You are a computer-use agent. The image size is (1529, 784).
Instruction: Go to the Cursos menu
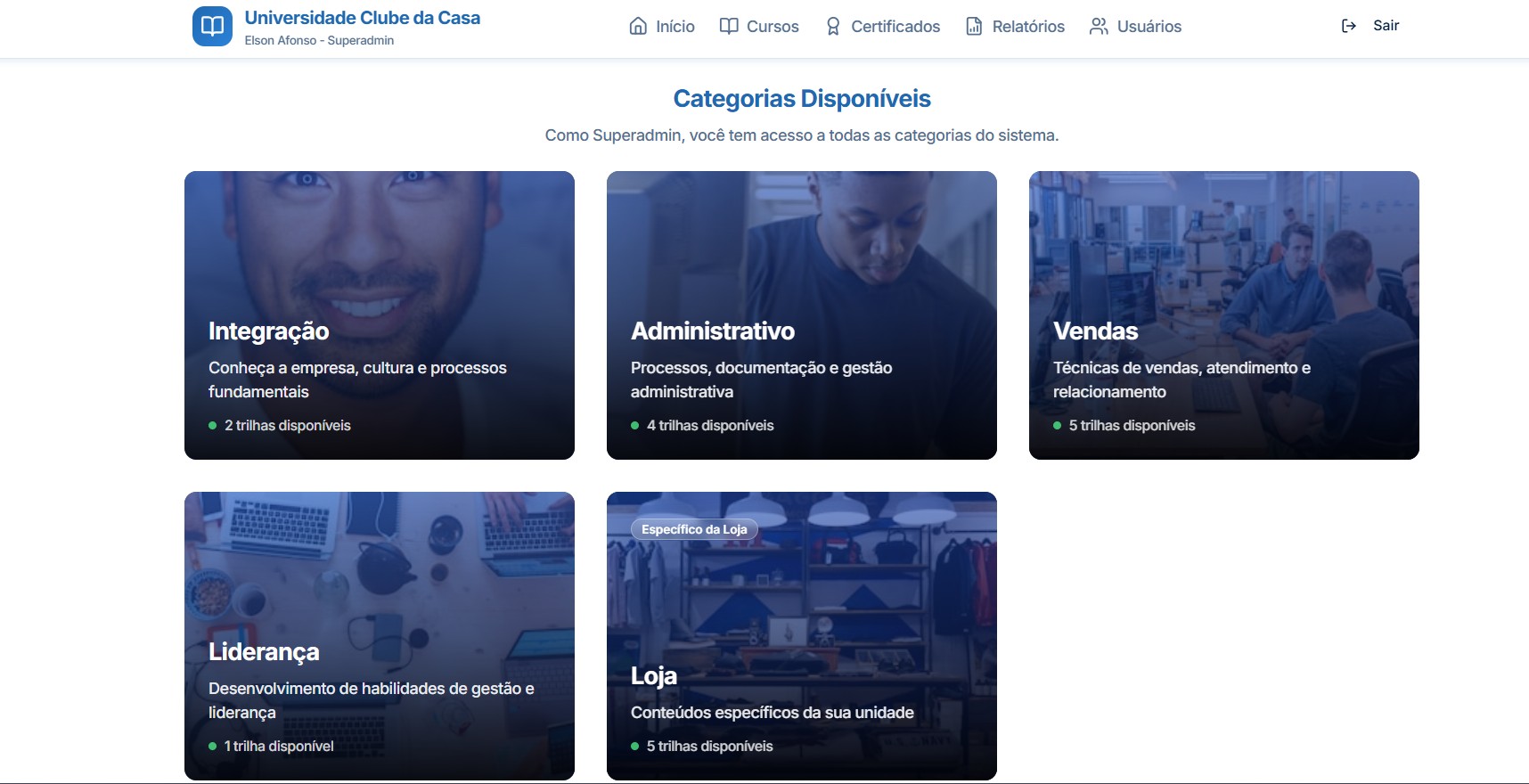point(759,27)
